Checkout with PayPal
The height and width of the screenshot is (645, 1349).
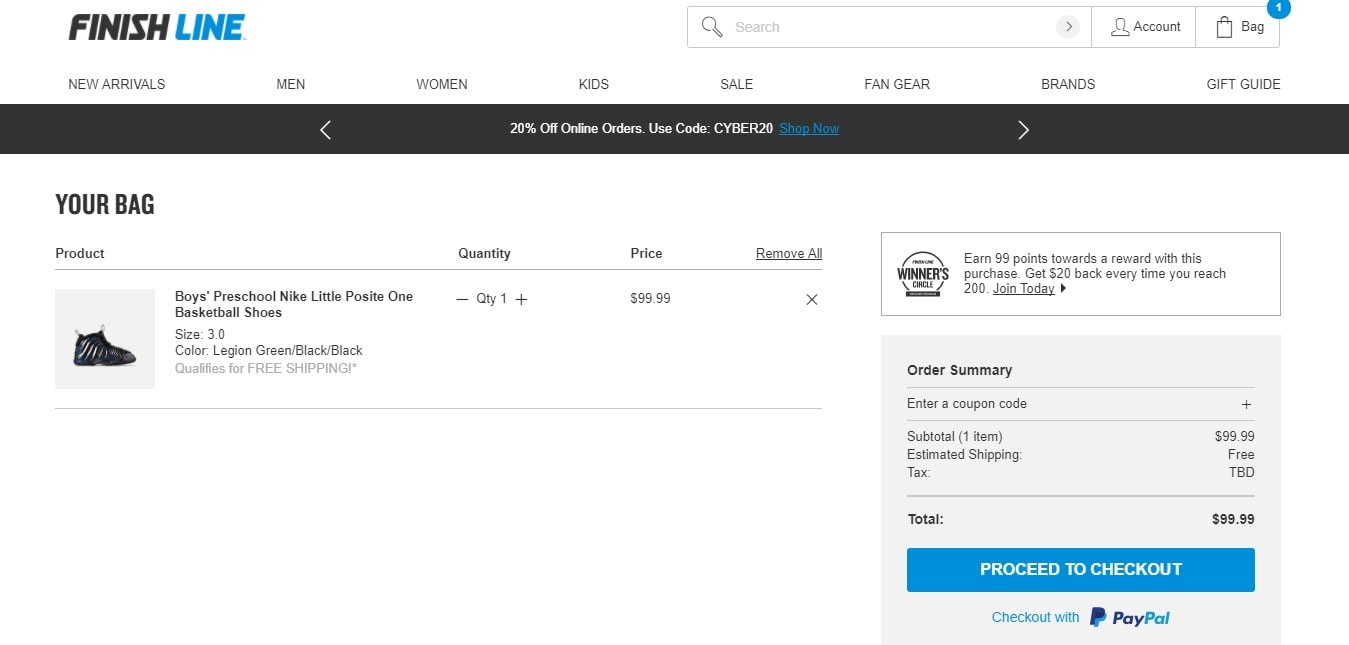[1081, 617]
